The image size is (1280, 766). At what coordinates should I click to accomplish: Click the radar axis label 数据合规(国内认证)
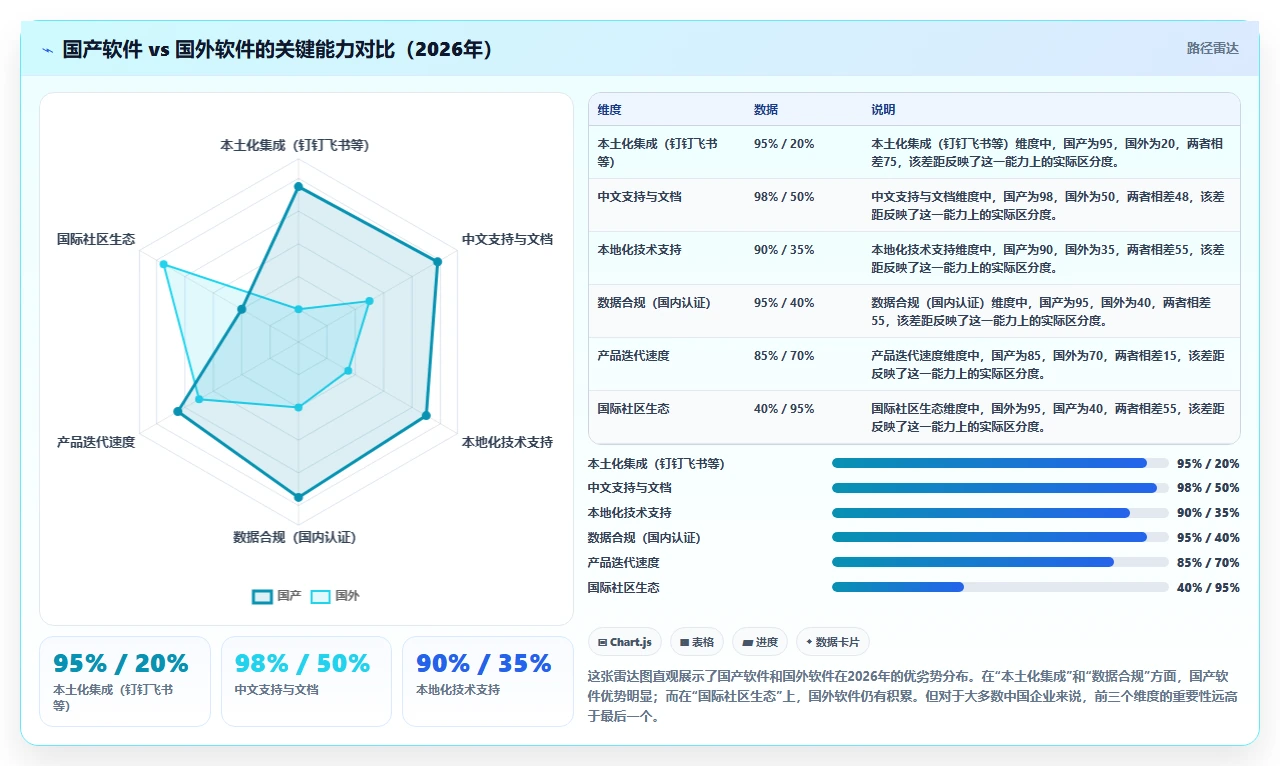[294, 538]
